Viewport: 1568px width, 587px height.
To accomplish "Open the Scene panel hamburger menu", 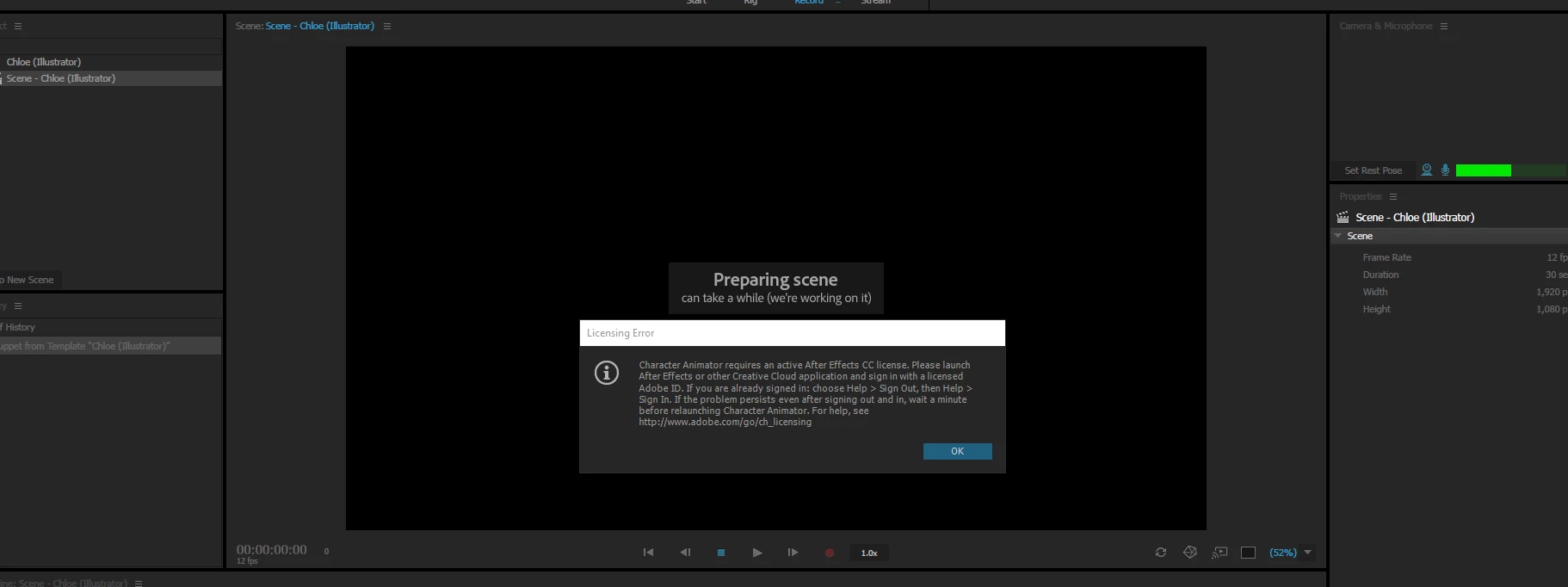I will click(387, 27).
